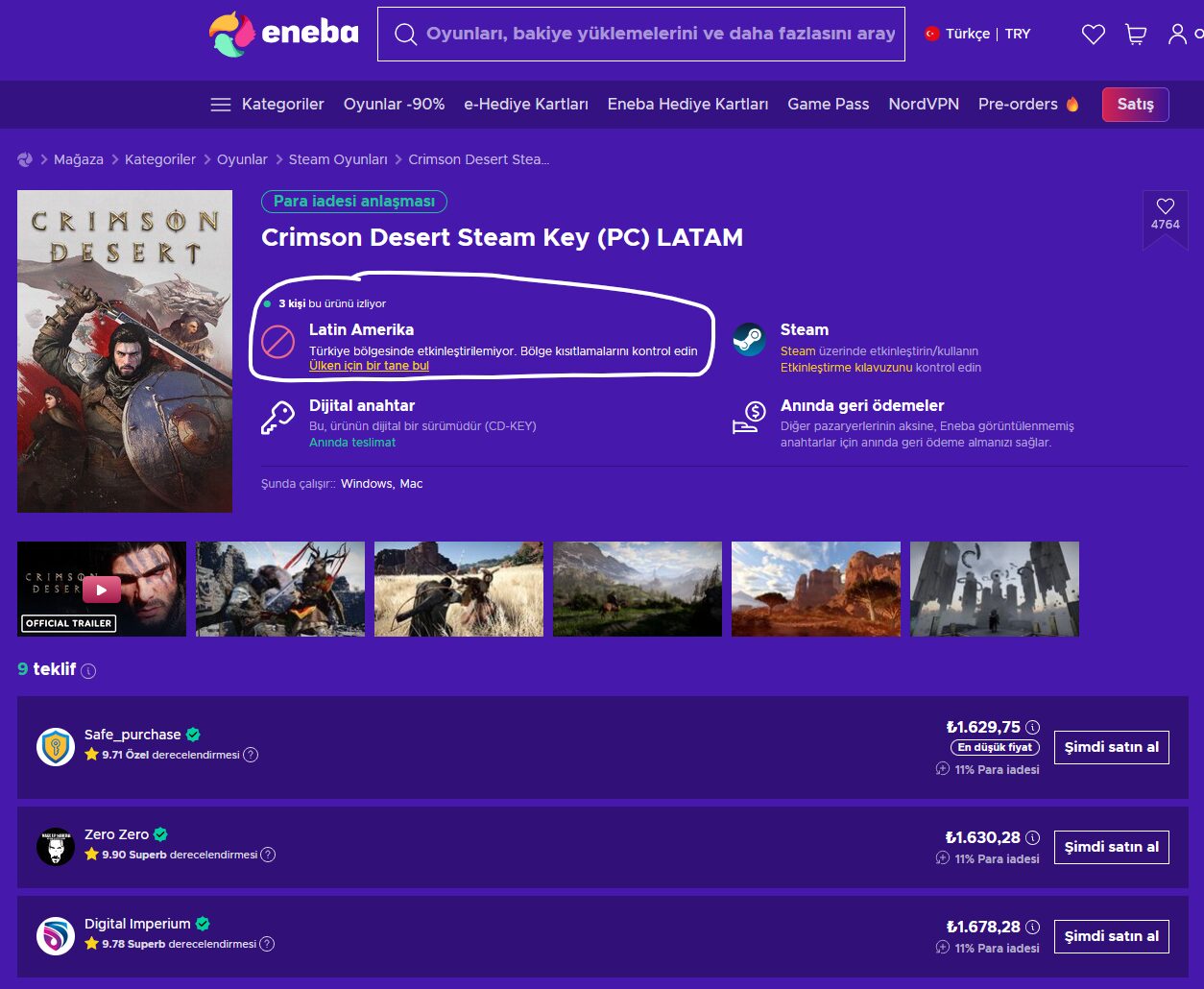Click 11% Para iadesi under ₺1.629,75
Screen dimensions: 1204x989
(x=987, y=769)
